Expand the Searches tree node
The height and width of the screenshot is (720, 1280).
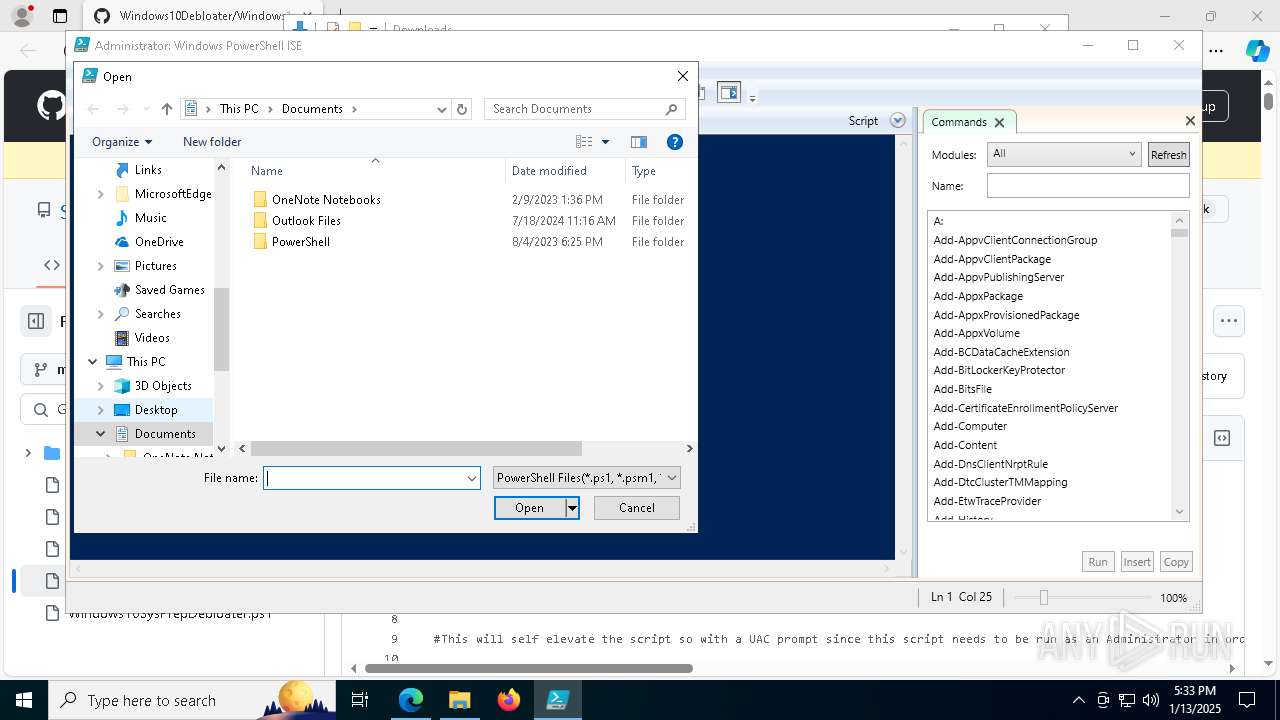[100, 314]
